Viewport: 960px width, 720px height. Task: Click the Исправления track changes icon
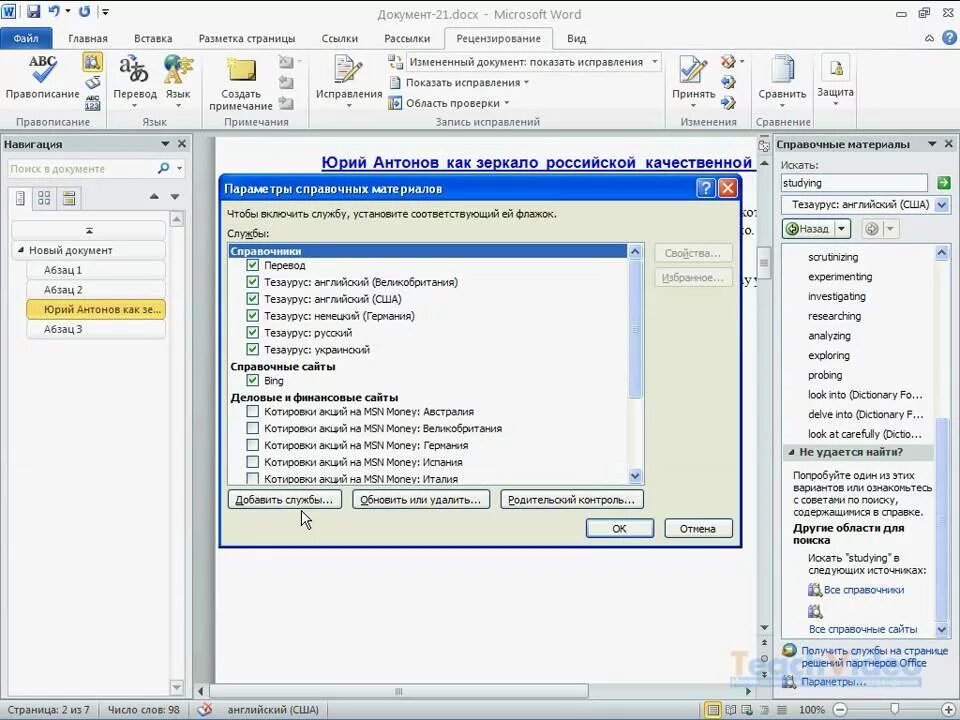[348, 69]
